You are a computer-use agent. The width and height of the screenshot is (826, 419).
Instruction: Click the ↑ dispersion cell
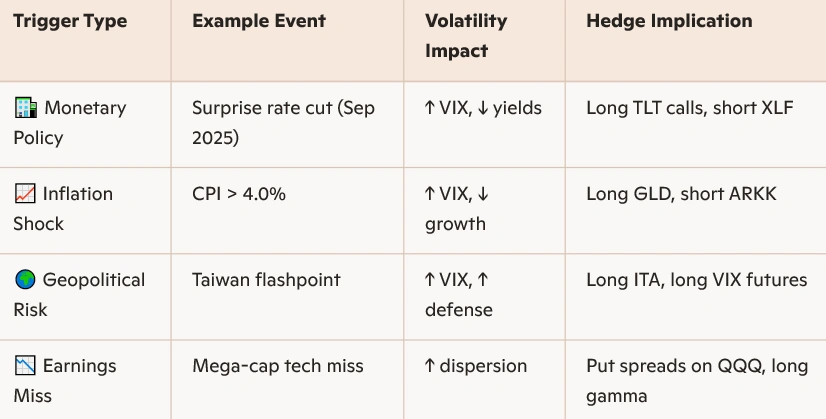point(476,366)
